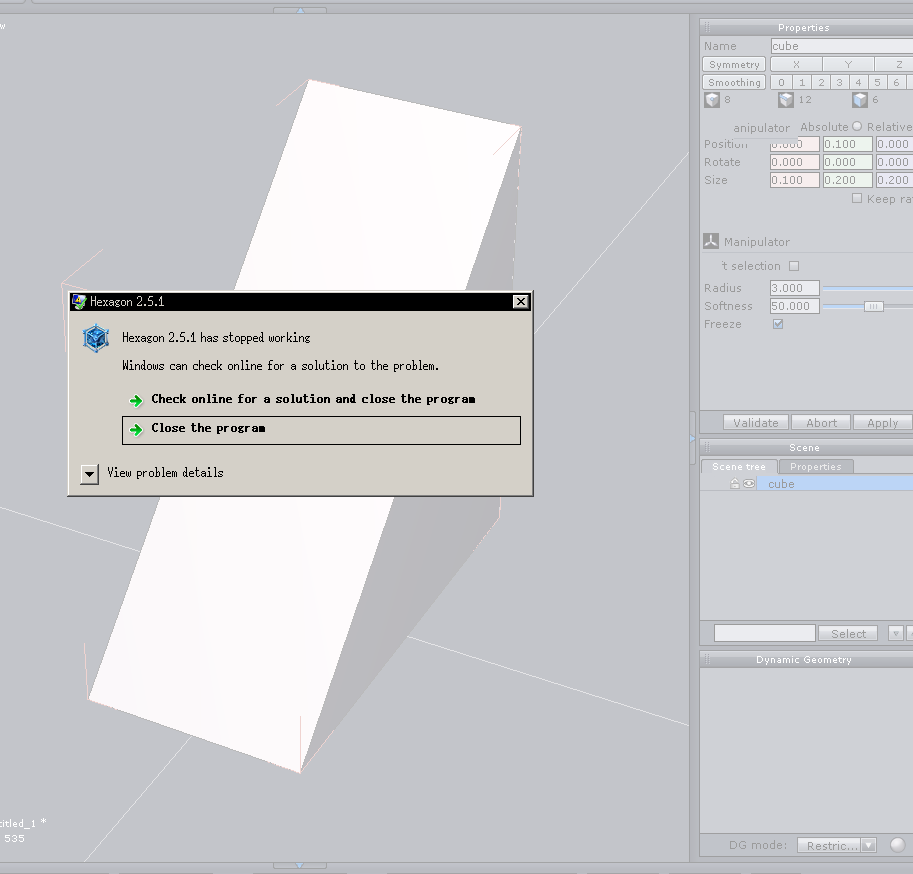Click the Validate button
Image resolution: width=913 pixels, height=874 pixels.
(756, 423)
